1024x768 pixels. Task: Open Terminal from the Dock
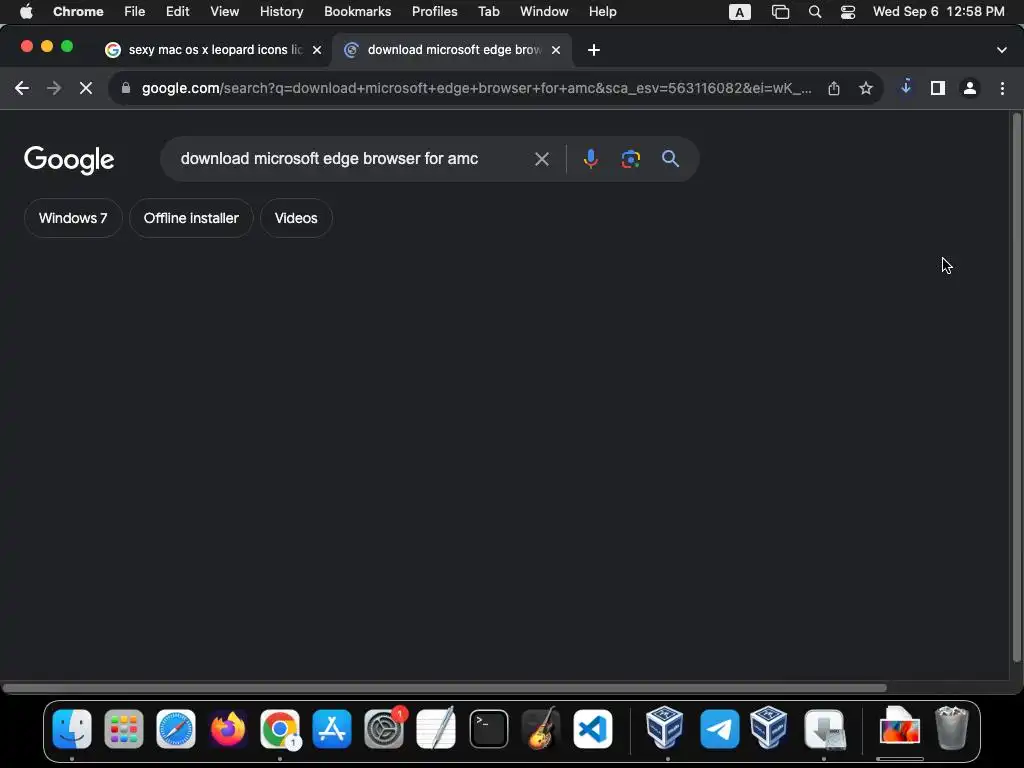coord(488,729)
